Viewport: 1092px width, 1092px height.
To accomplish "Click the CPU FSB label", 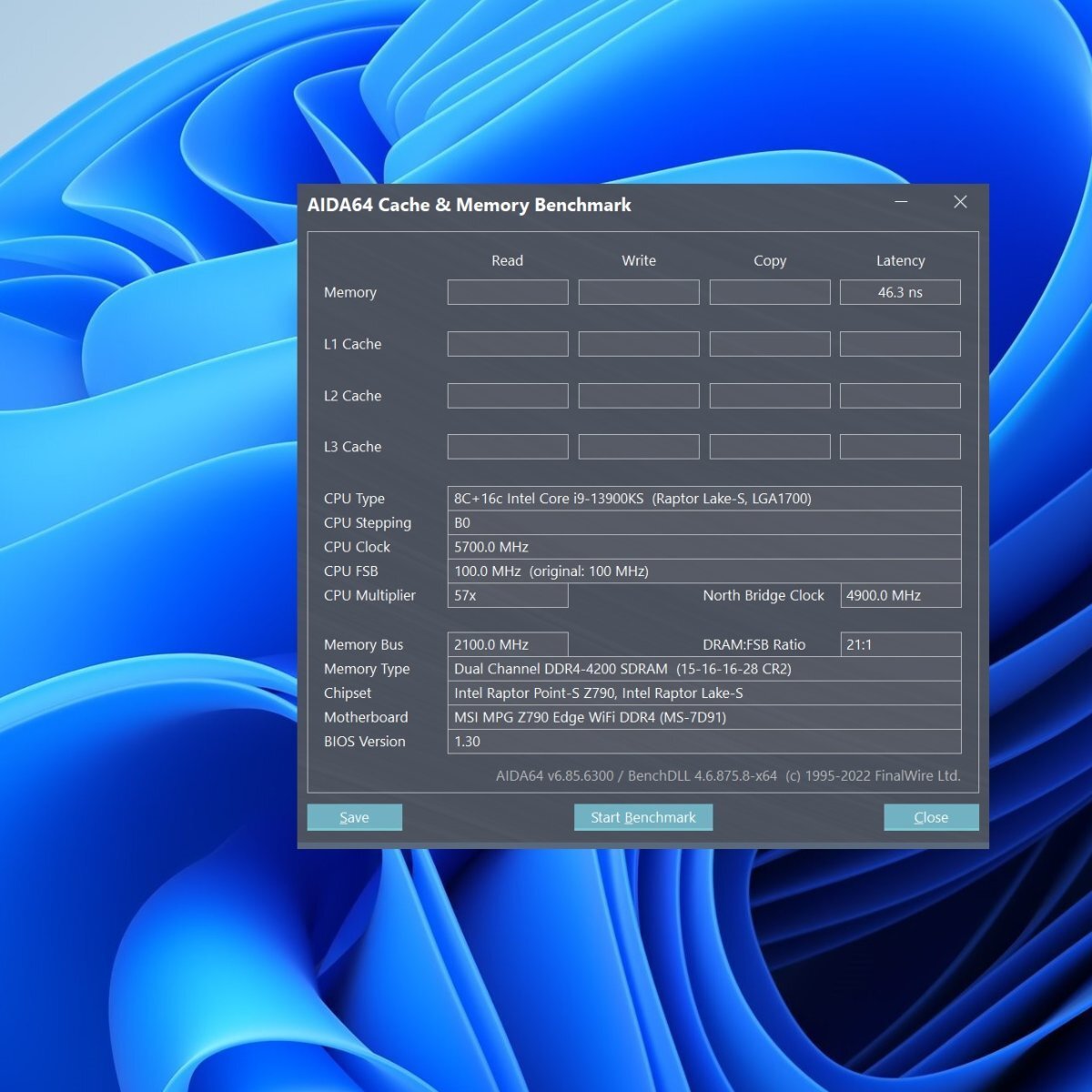I will pyautogui.click(x=350, y=571).
